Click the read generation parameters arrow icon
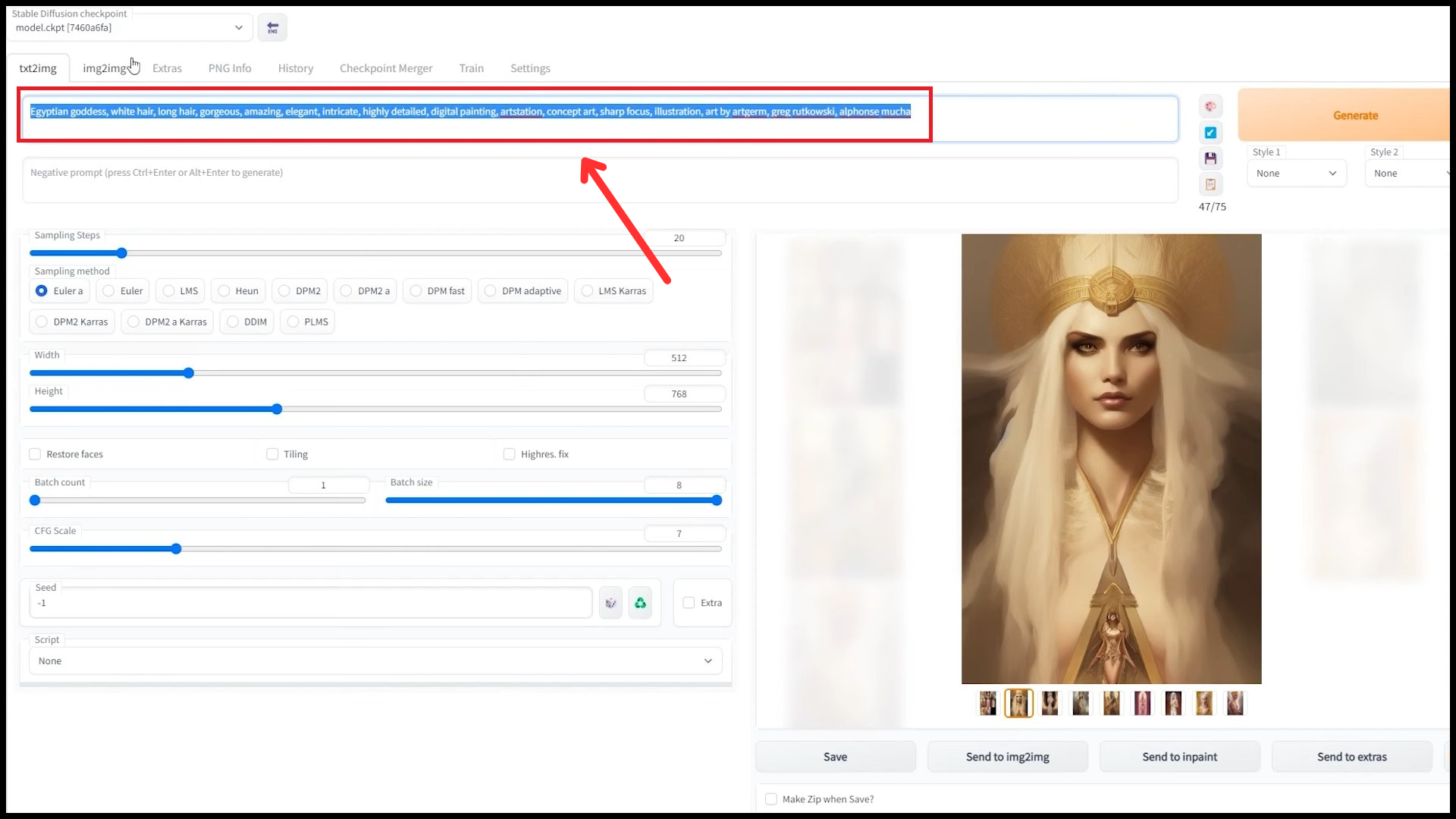This screenshot has width=1456, height=819. (x=1211, y=133)
